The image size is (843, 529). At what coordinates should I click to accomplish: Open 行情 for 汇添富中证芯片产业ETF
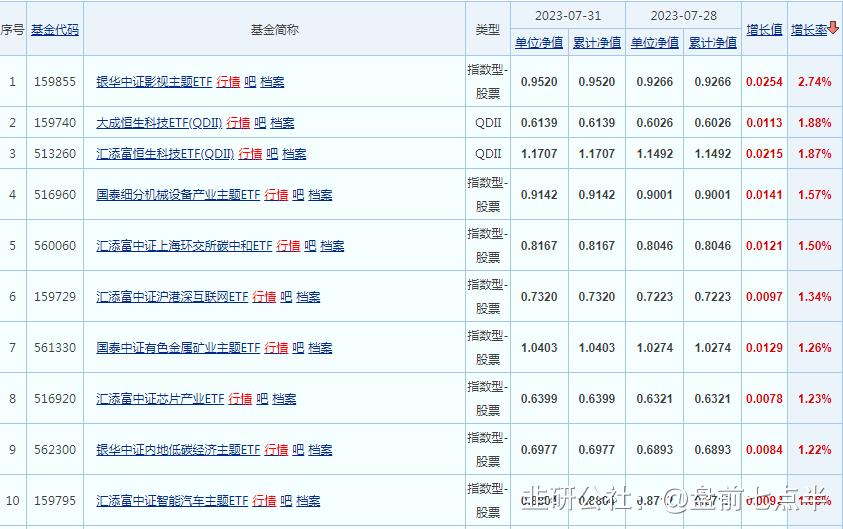pyautogui.click(x=240, y=399)
